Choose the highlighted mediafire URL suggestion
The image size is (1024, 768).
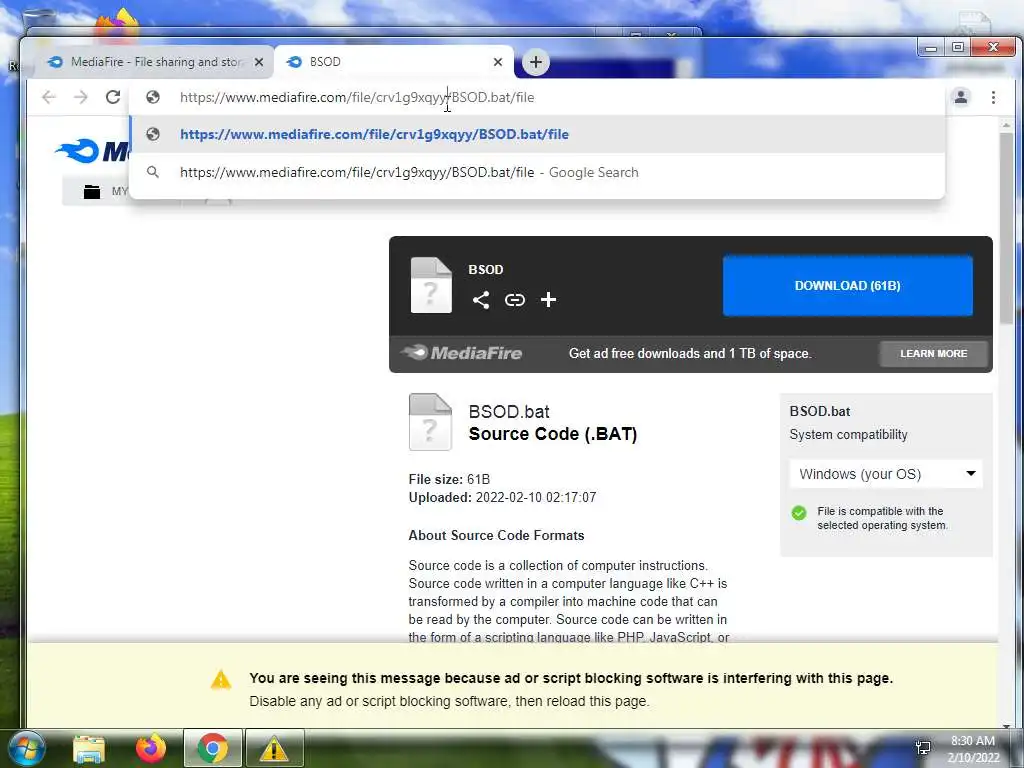537,135
